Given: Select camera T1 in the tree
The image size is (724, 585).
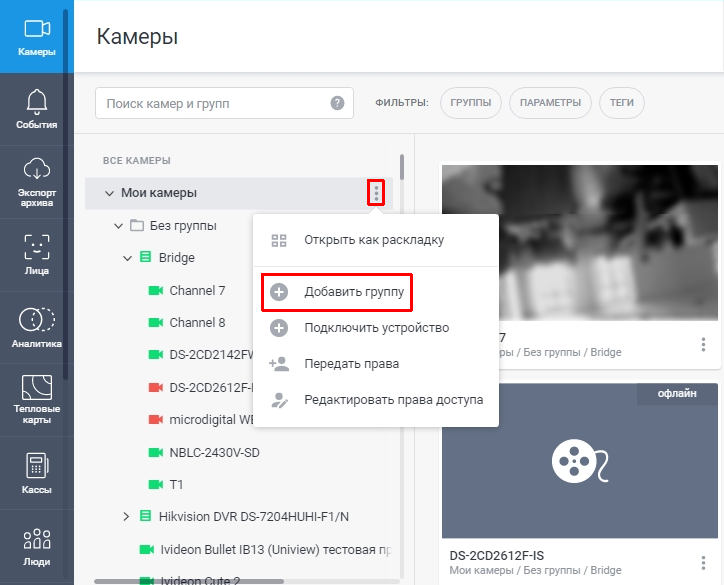Looking at the screenshot, I should [x=176, y=484].
